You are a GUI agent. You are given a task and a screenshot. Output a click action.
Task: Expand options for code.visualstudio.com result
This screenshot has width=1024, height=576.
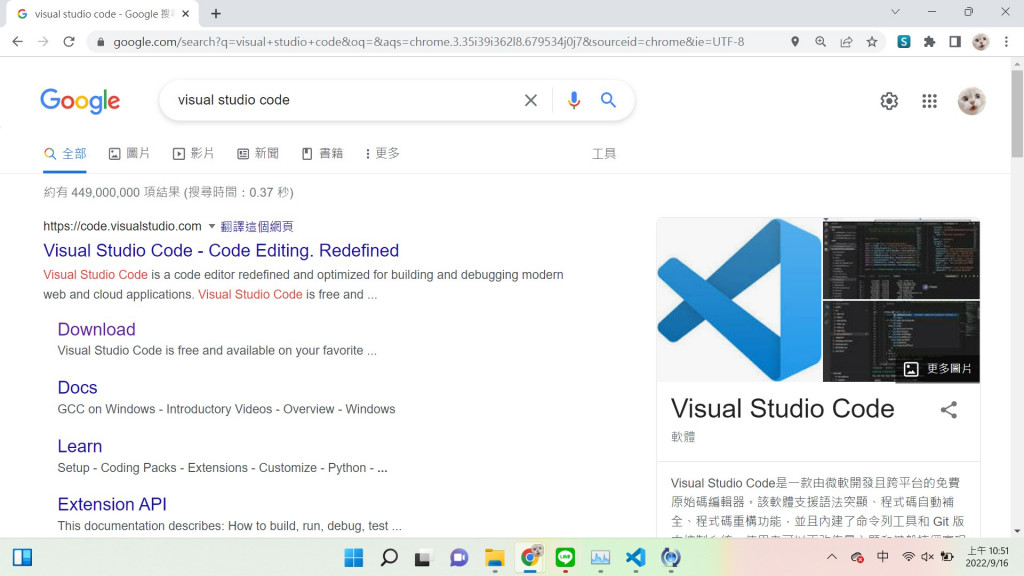tap(212, 227)
